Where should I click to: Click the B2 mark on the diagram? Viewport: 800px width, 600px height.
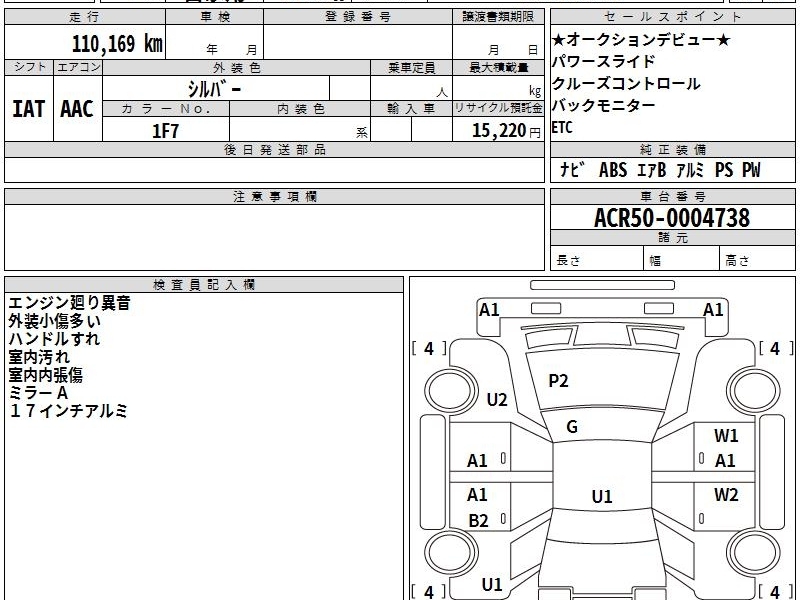click(x=479, y=521)
